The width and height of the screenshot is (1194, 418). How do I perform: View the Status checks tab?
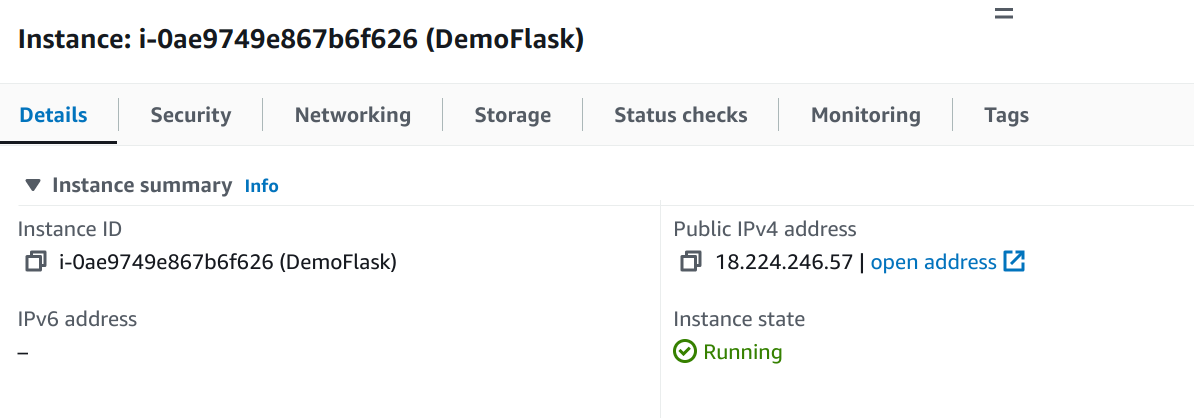click(681, 115)
